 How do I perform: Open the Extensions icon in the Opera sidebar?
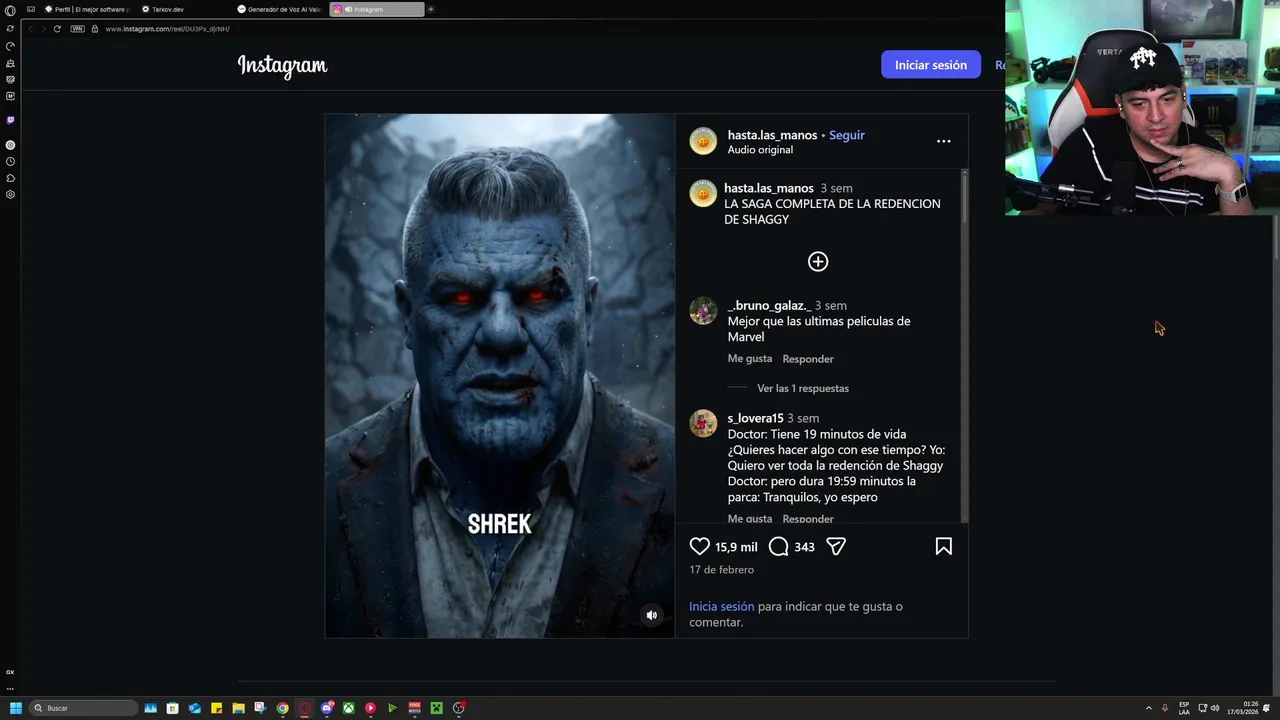point(10,178)
